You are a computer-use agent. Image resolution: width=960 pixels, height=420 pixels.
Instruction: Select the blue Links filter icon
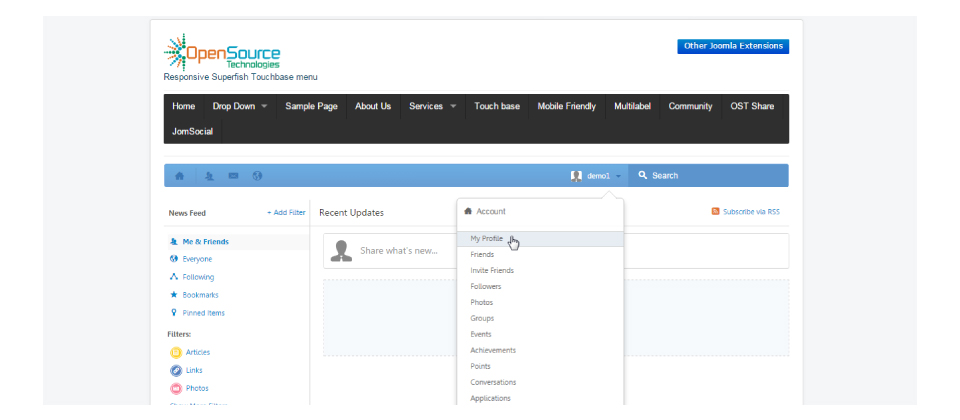click(176, 370)
